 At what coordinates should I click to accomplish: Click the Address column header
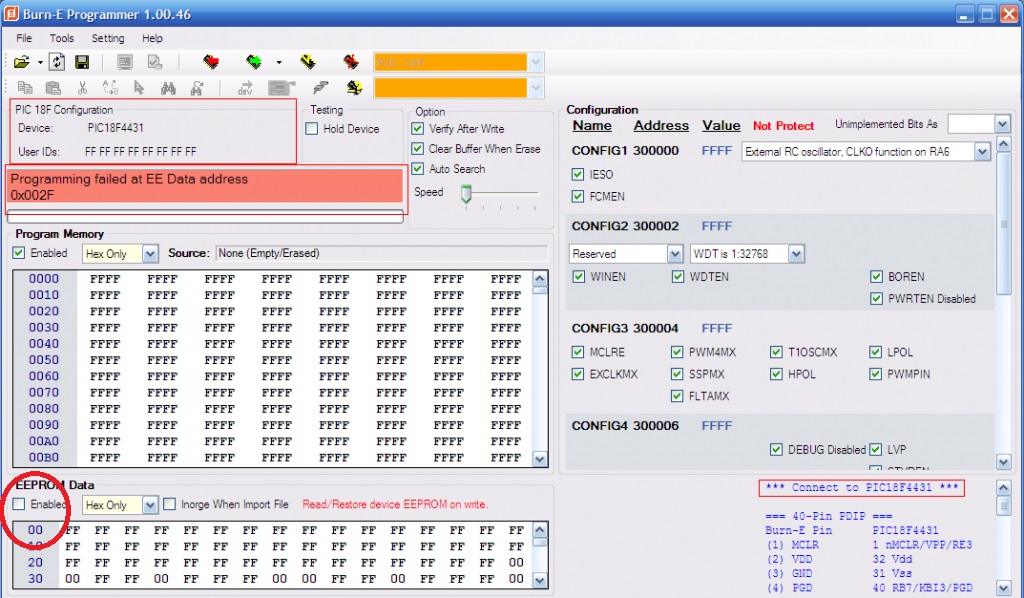coord(661,125)
